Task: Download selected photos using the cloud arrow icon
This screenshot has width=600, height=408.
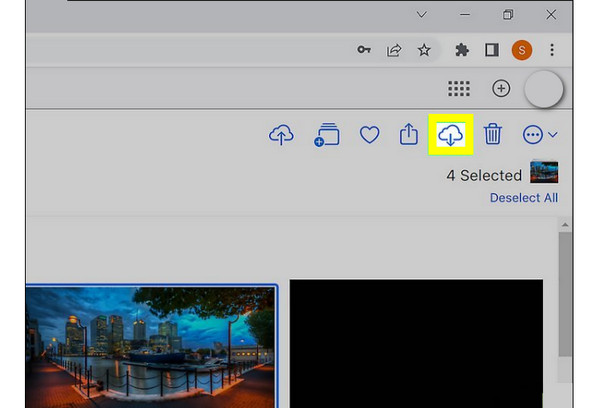Action: 451,135
